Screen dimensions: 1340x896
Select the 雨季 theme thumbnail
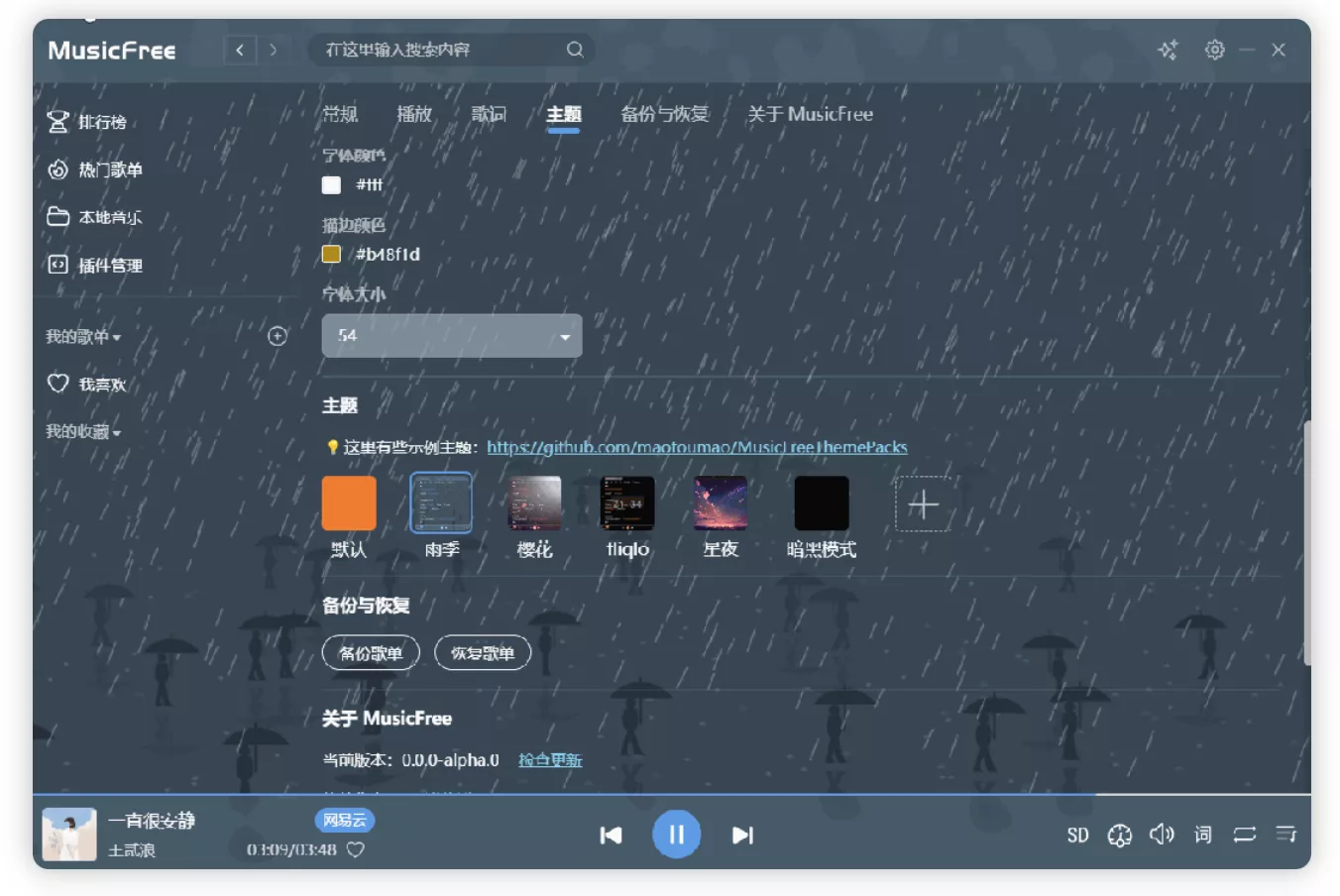point(441,504)
